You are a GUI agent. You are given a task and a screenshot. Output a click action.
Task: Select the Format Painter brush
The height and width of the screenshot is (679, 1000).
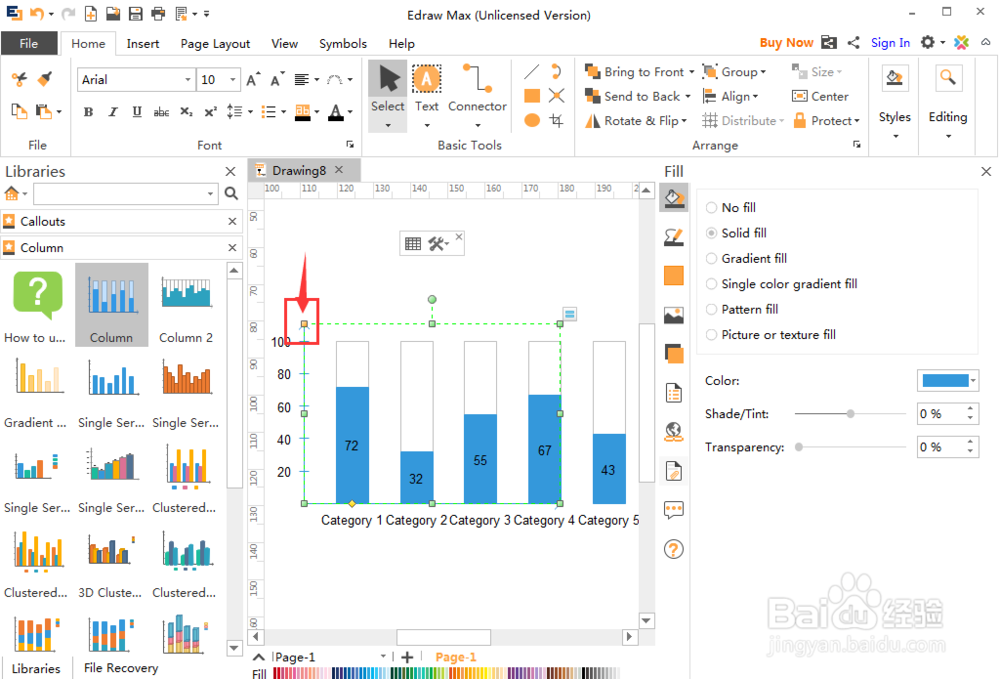[x=45, y=79]
